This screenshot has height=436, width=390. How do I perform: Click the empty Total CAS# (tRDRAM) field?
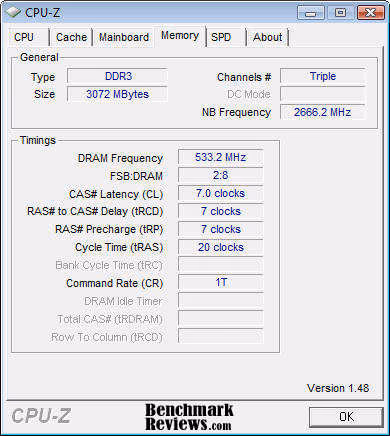pos(221,319)
